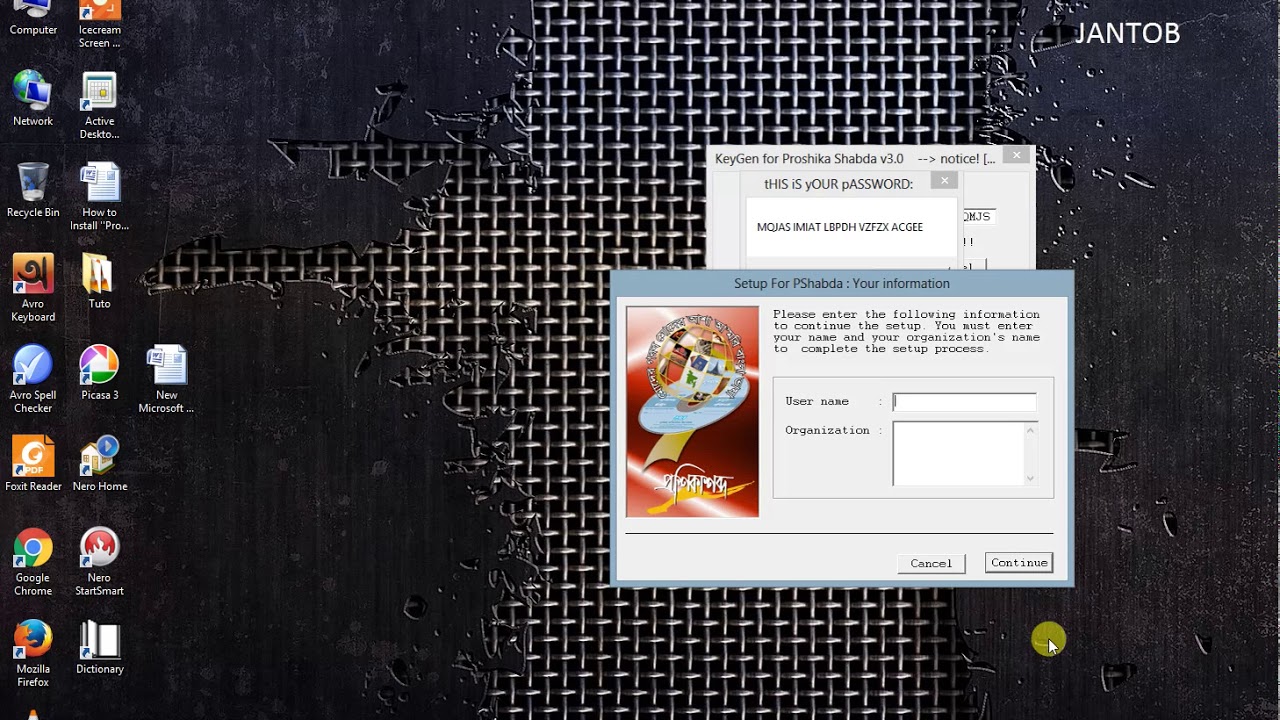Open the Computer desktop icon

pyautogui.click(x=33, y=17)
